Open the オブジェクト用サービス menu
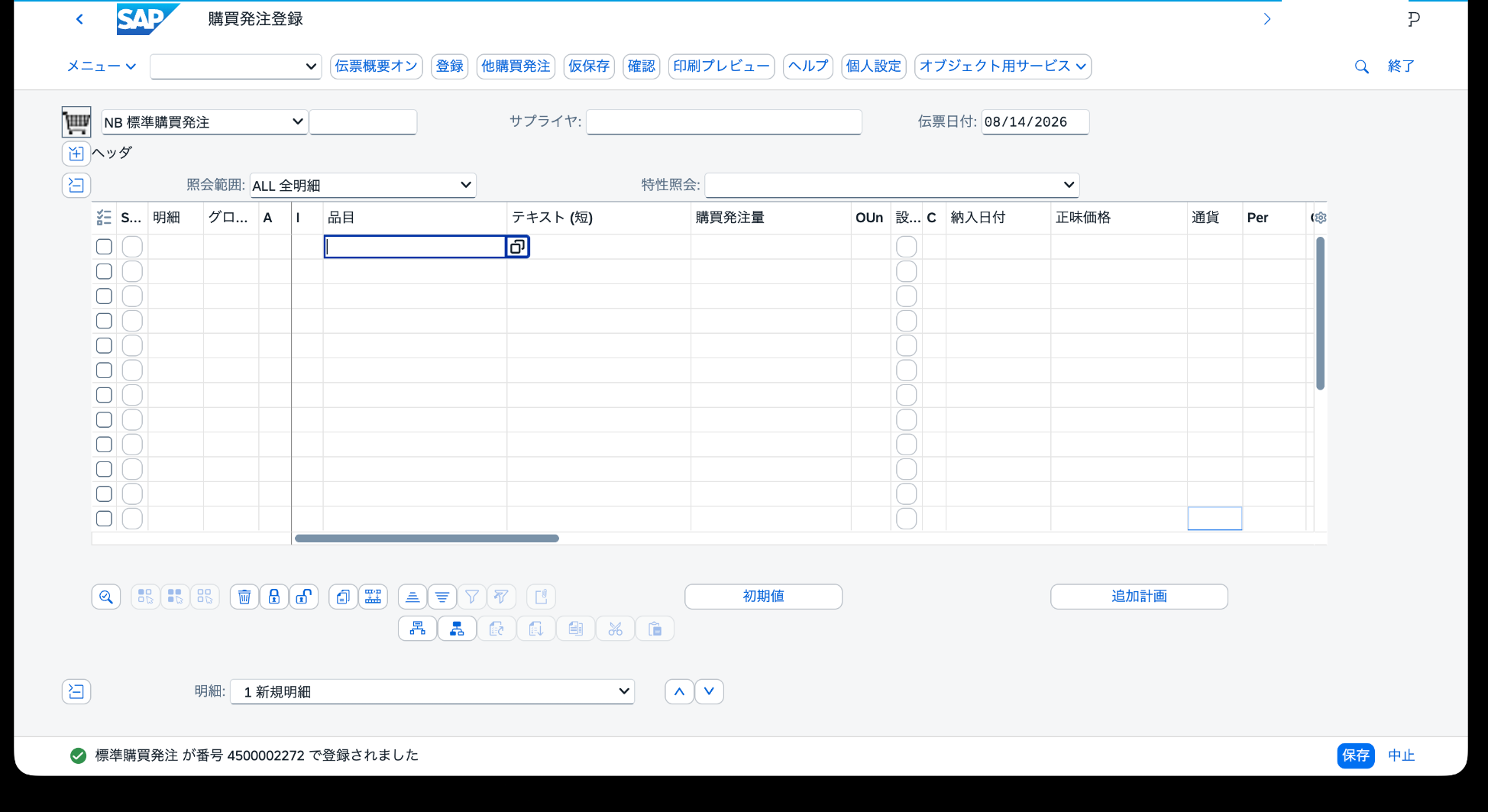1488x812 pixels. tap(1003, 66)
